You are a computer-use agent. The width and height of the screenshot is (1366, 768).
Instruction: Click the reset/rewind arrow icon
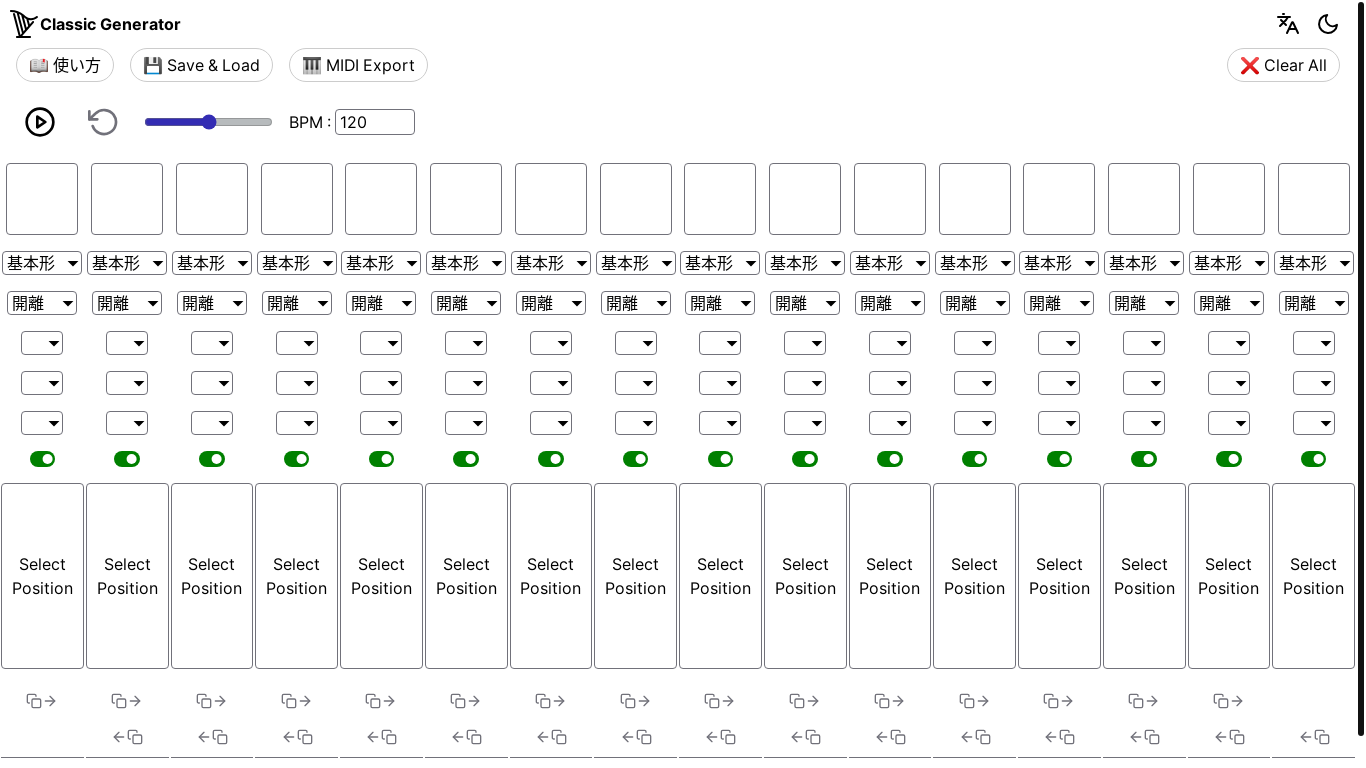click(103, 122)
